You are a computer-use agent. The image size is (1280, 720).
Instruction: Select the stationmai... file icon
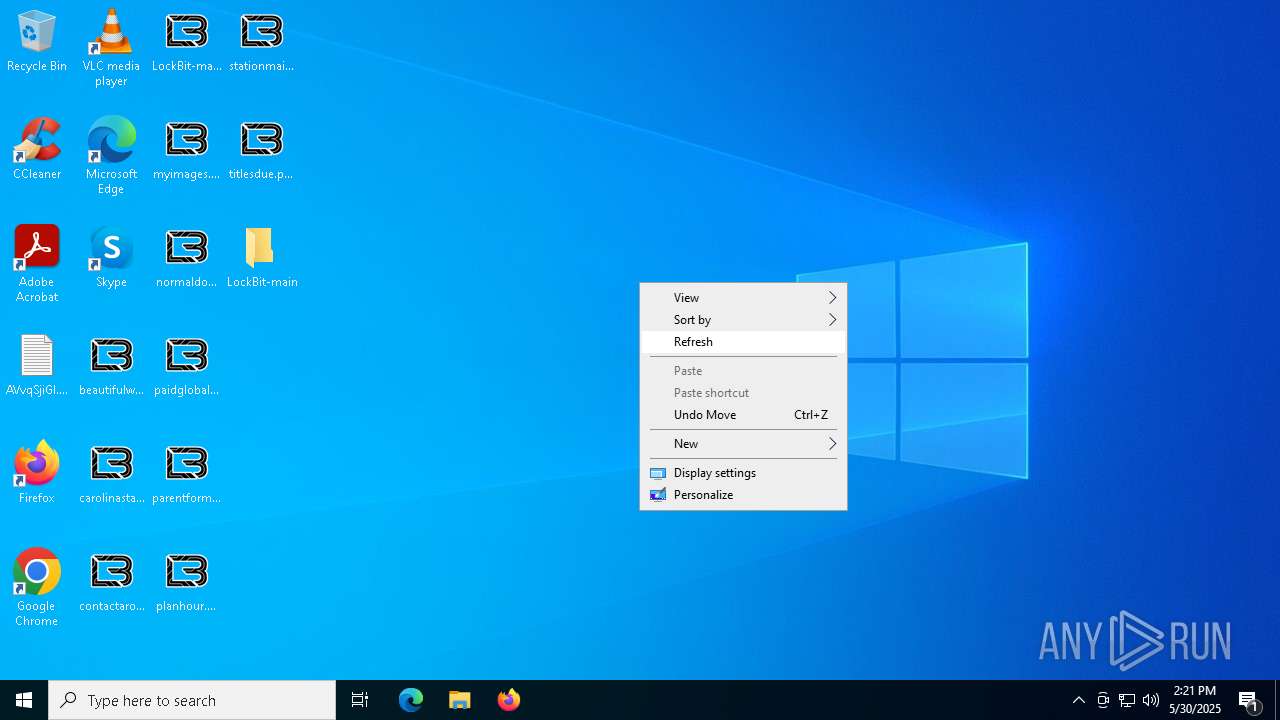261,42
